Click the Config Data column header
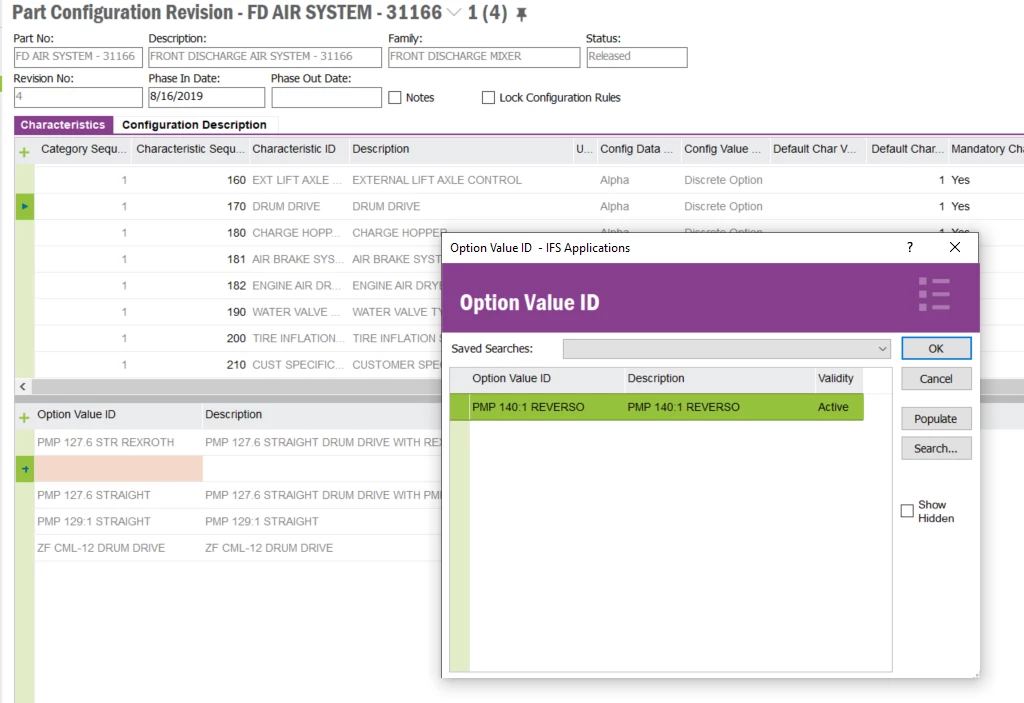Screen dimensions: 1024x703 pyautogui.click(x=637, y=149)
